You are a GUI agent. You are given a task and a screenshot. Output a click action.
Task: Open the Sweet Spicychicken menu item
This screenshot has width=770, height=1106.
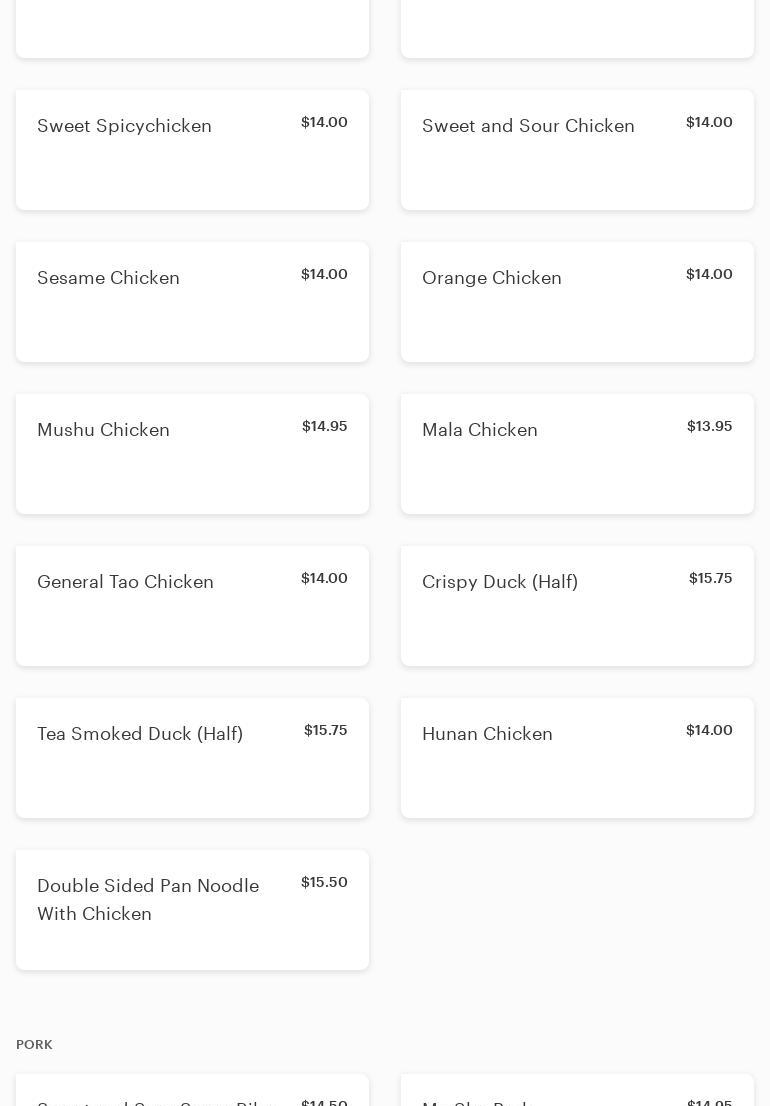[x=192, y=150]
